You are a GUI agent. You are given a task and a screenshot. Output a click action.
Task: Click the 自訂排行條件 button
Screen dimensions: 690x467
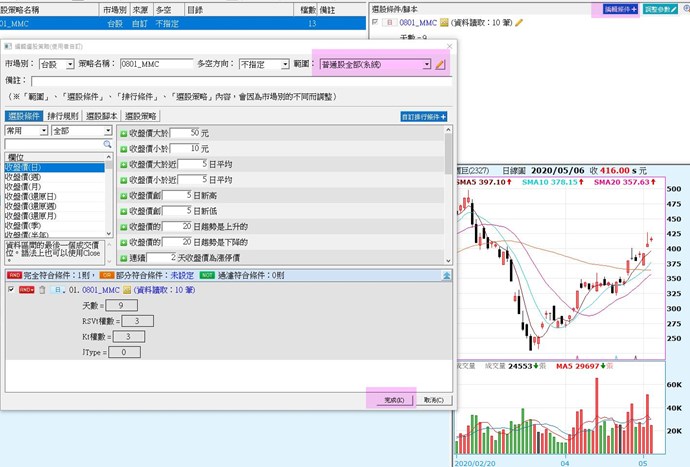423,117
